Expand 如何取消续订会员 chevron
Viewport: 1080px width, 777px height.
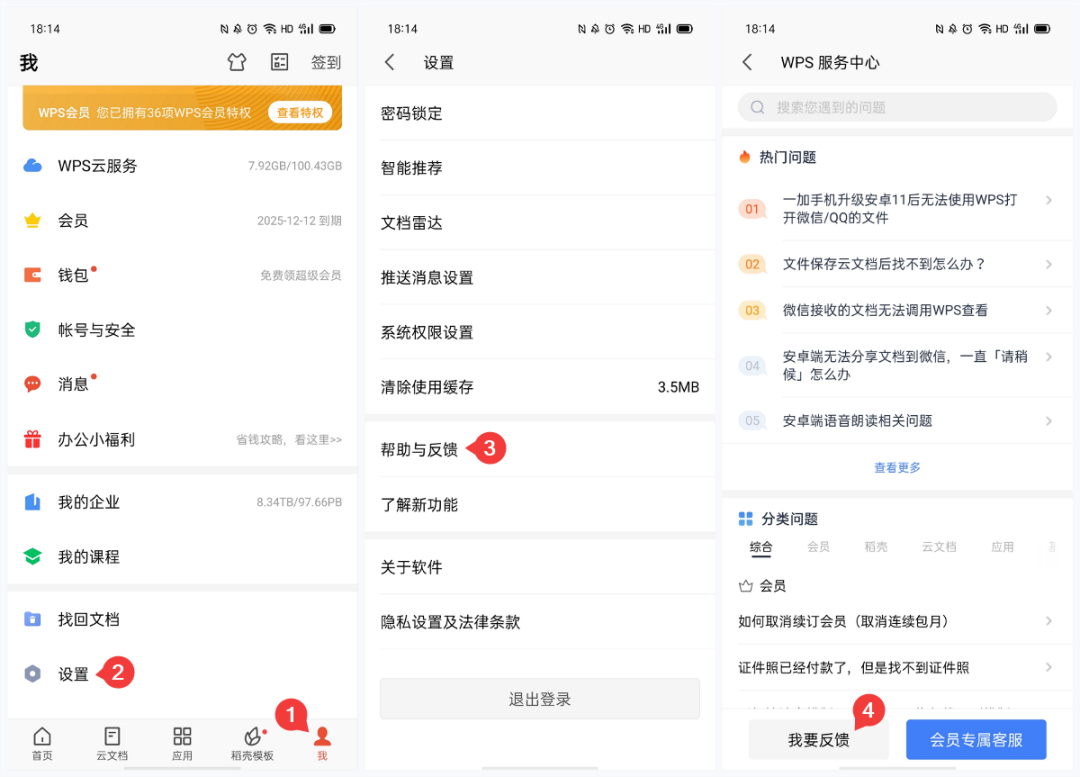[1048, 621]
